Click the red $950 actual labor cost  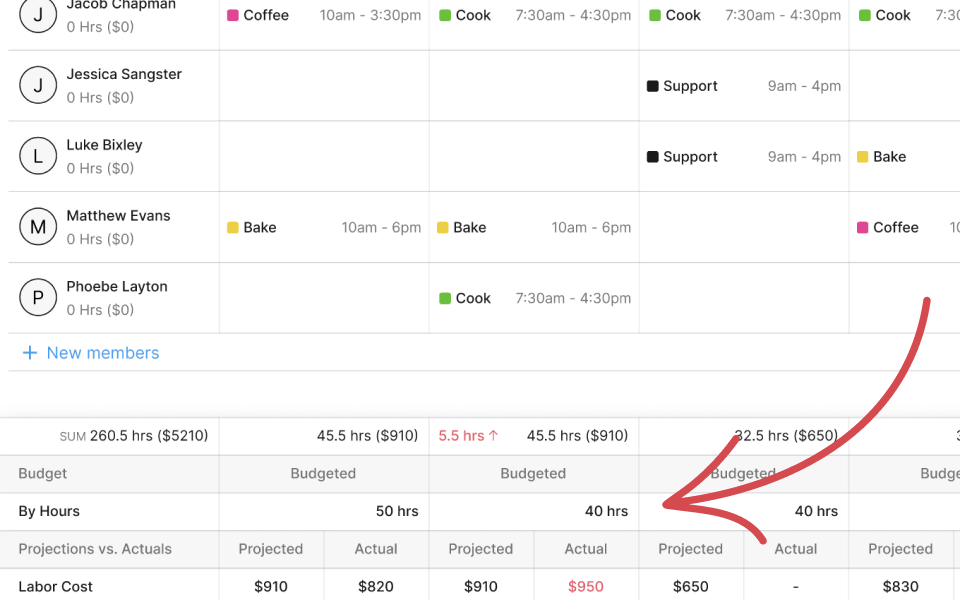(x=585, y=587)
